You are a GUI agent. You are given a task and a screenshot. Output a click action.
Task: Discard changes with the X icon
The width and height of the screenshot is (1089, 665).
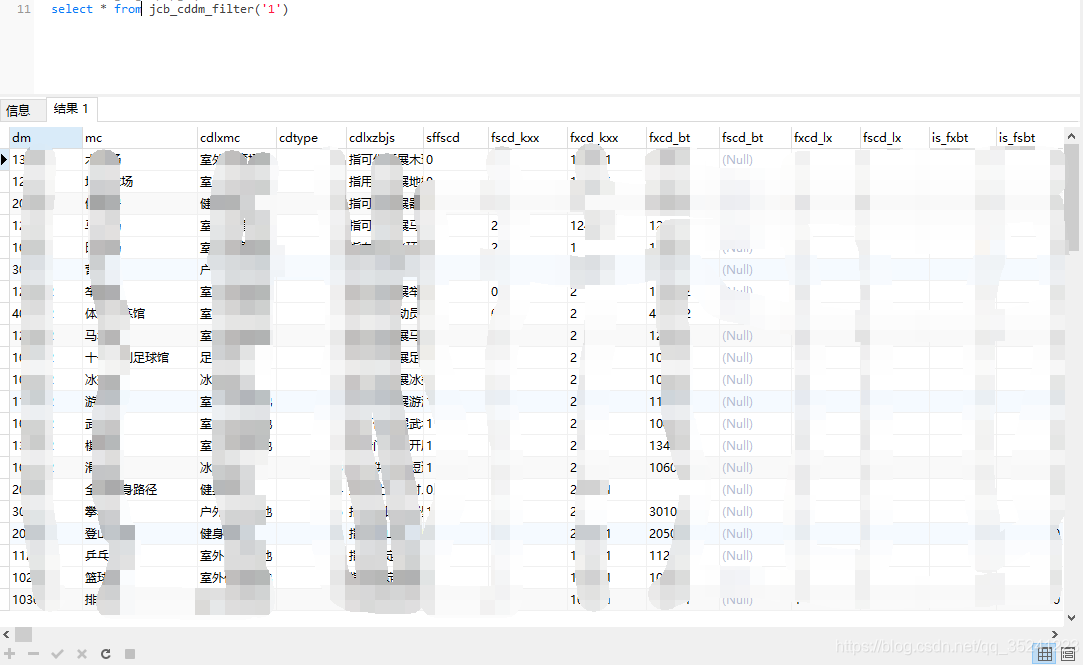click(x=82, y=653)
